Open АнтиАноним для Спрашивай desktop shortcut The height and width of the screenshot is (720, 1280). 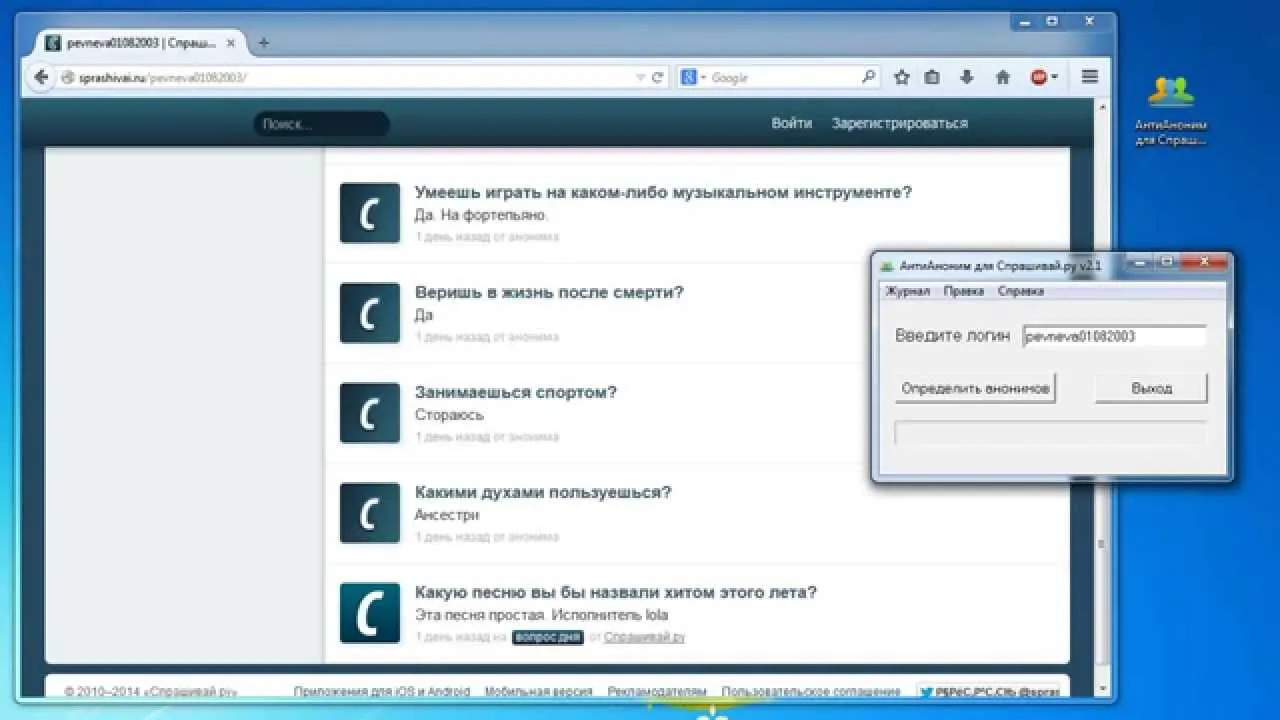1171,111
